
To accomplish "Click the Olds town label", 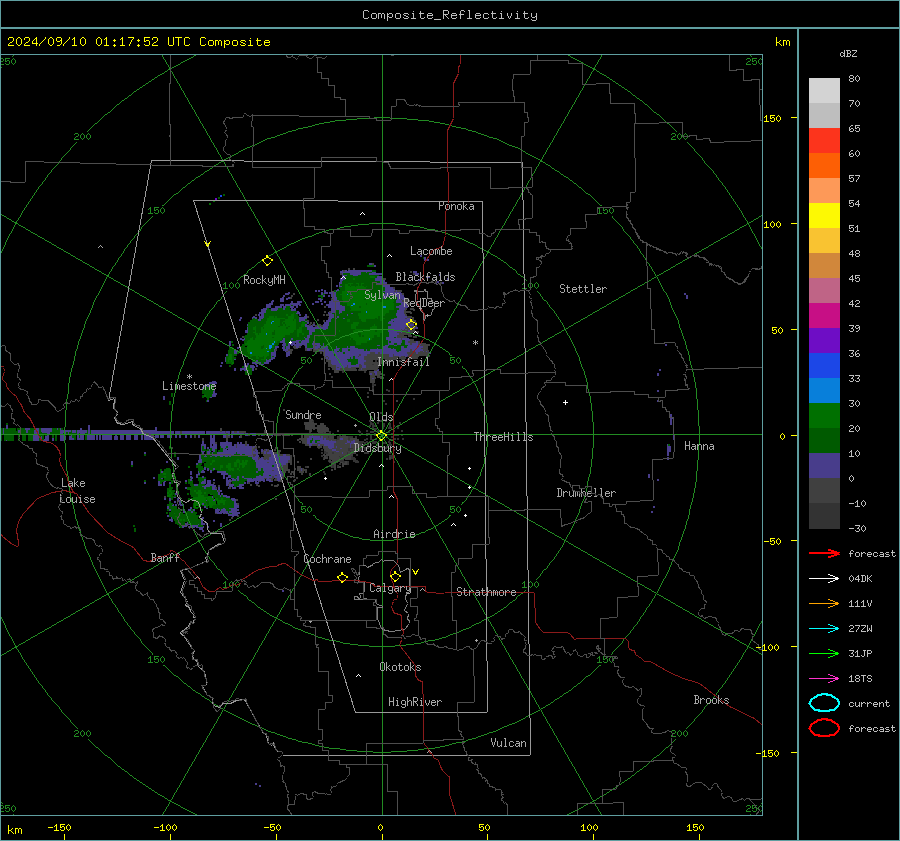I will [381, 417].
